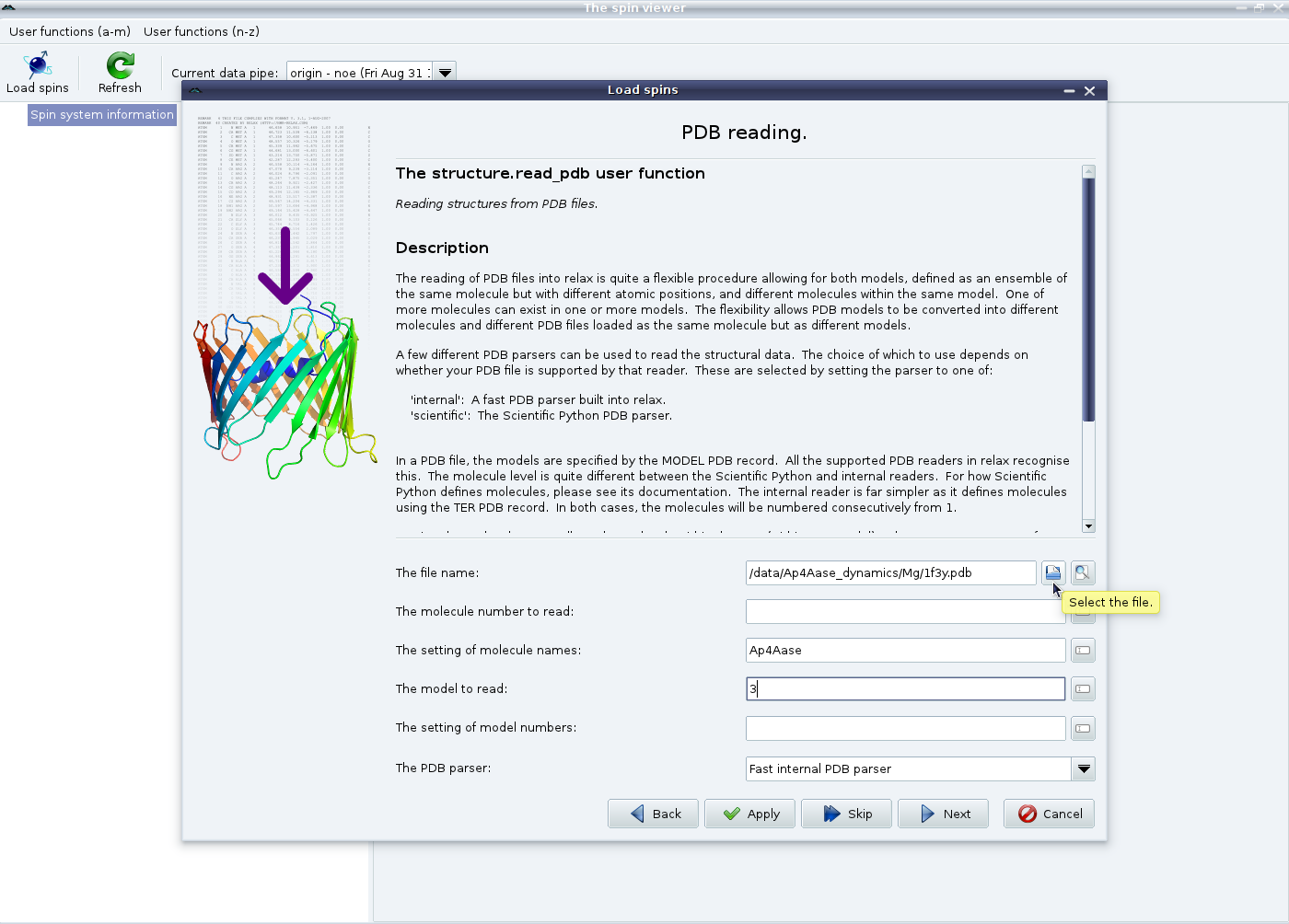The width and height of the screenshot is (1289, 924).
Task: Click the file preview magnifier icon
Action: [x=1083, y=572]
